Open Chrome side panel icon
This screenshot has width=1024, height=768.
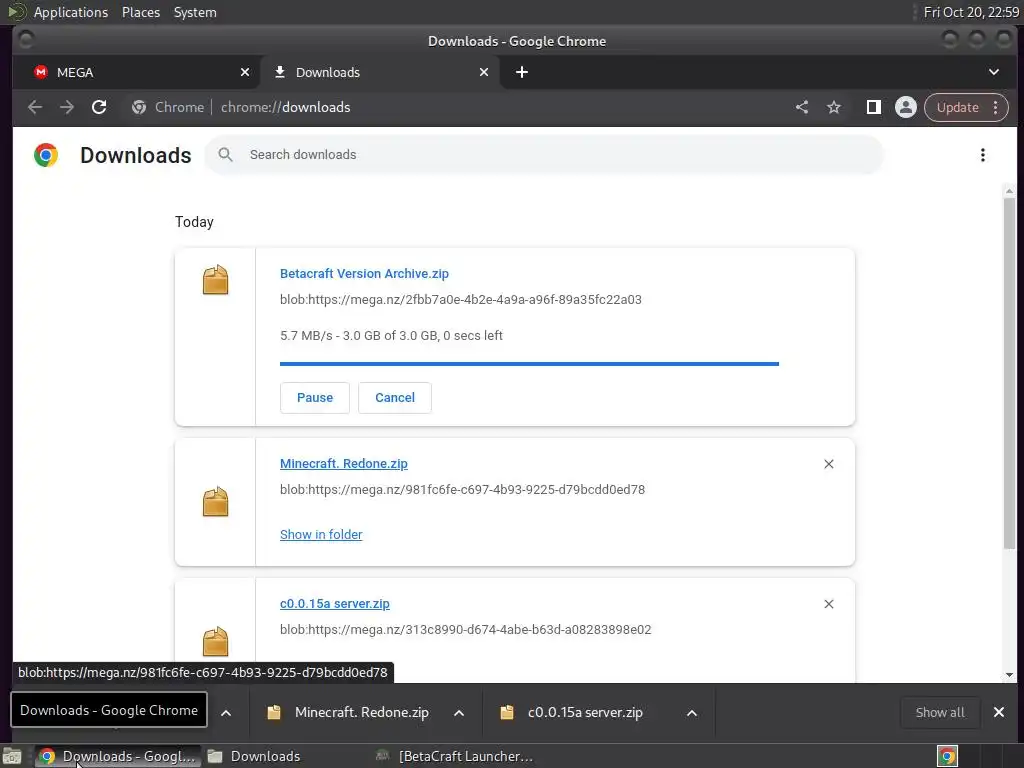(873, 107)
